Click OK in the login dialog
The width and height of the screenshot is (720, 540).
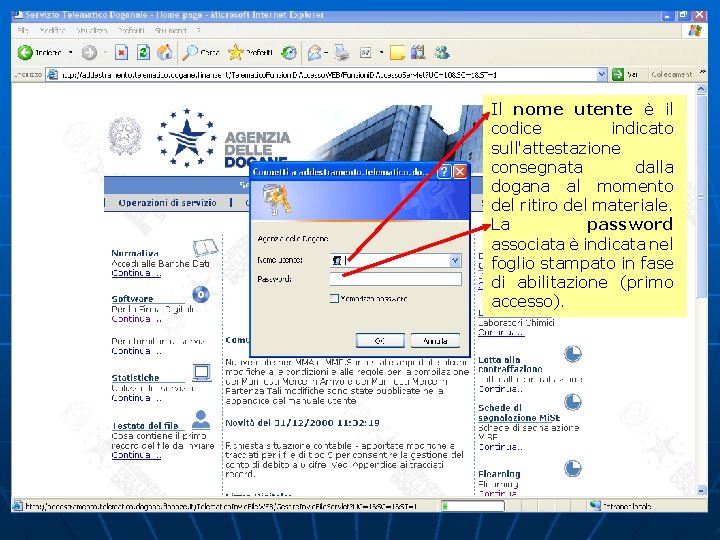point(380,341)
